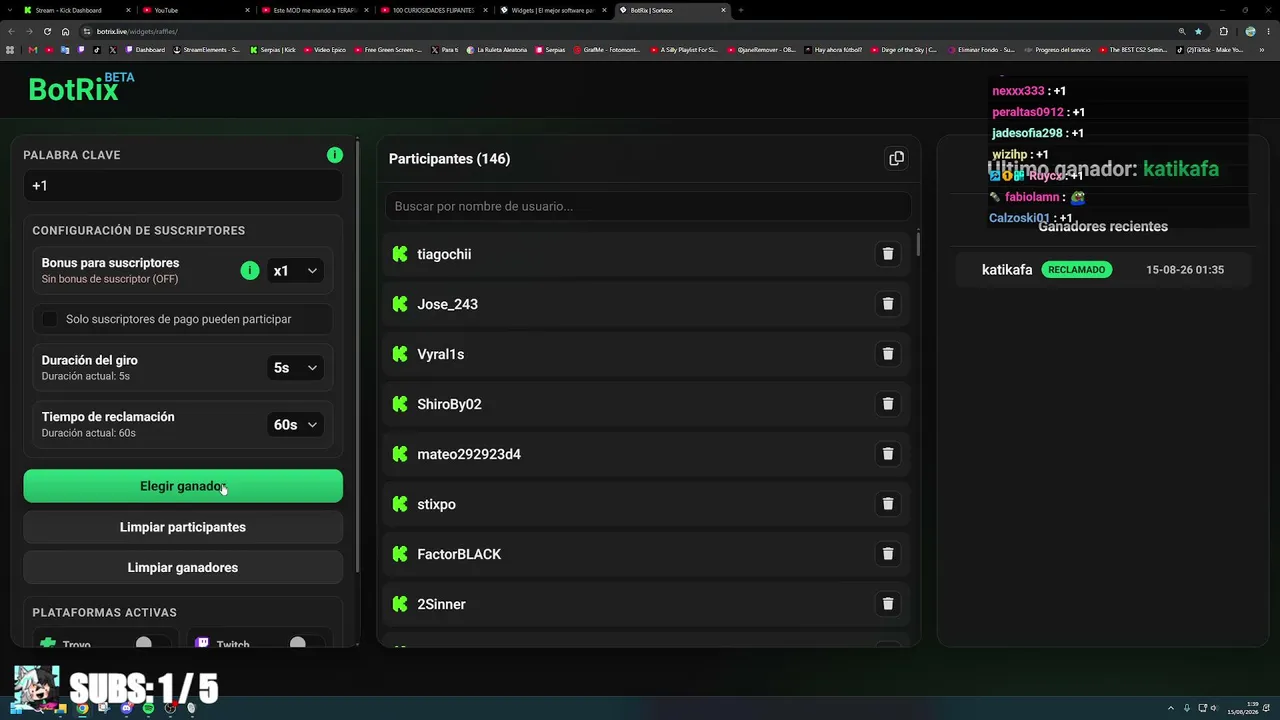Open Discord from the taskbar
The height and width of the screenshot is (720, 1280).
[x=126, y=708]
